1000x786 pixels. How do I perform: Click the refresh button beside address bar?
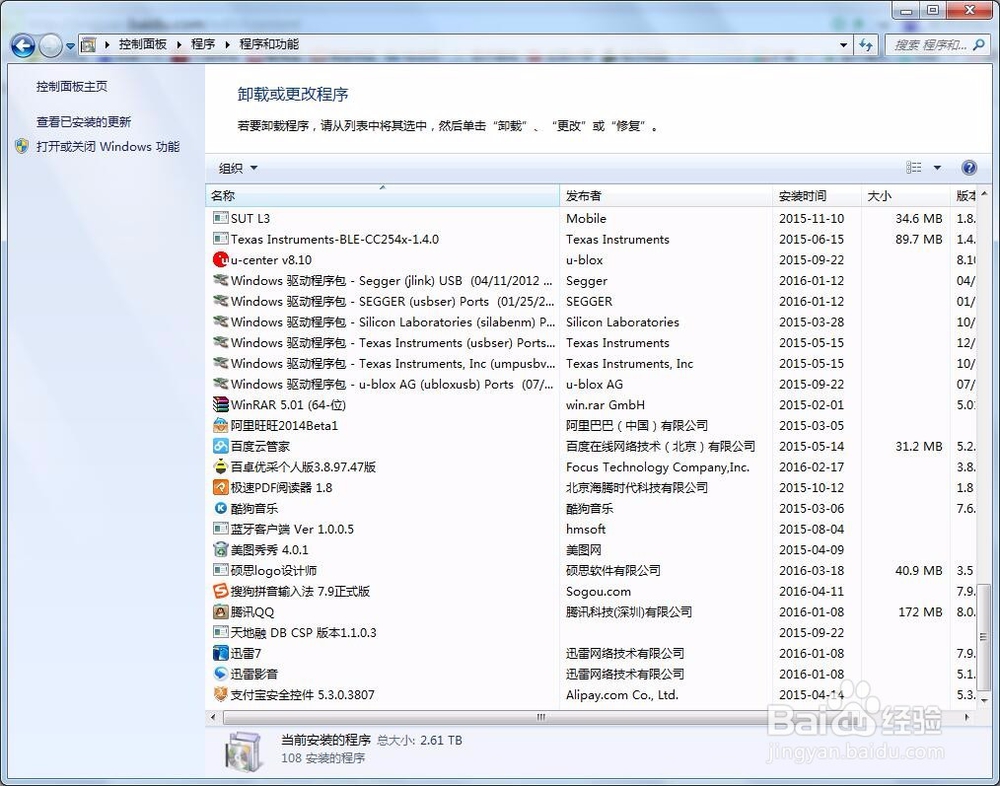pyautogui.click(x=865, y=45)
